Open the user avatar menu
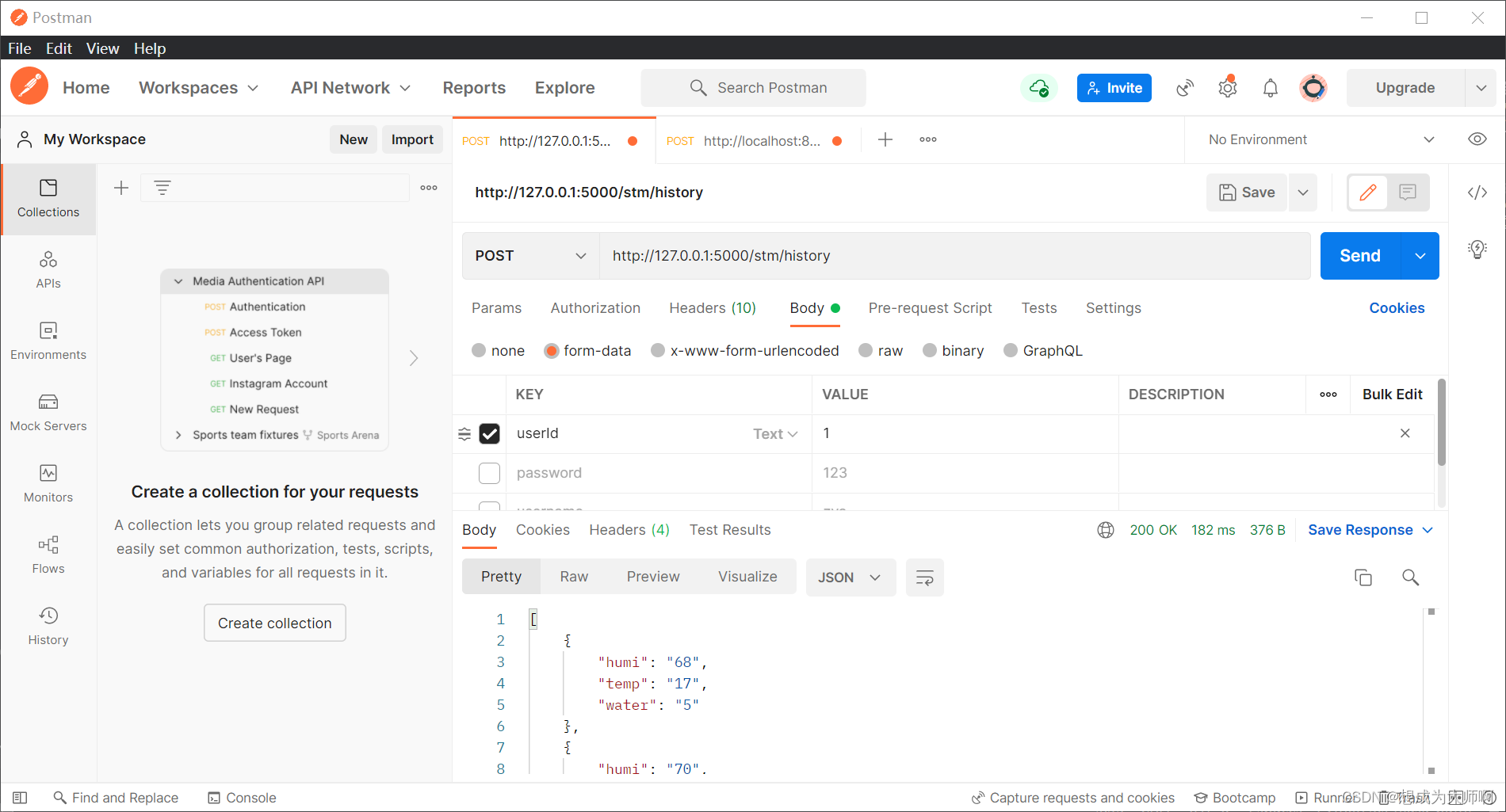This screenshot has height=812, width=1506. coord(1313,88)
